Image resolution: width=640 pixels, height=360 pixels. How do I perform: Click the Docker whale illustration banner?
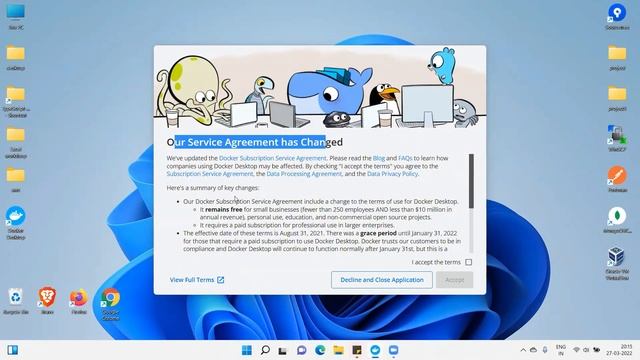tap(320, 87)
